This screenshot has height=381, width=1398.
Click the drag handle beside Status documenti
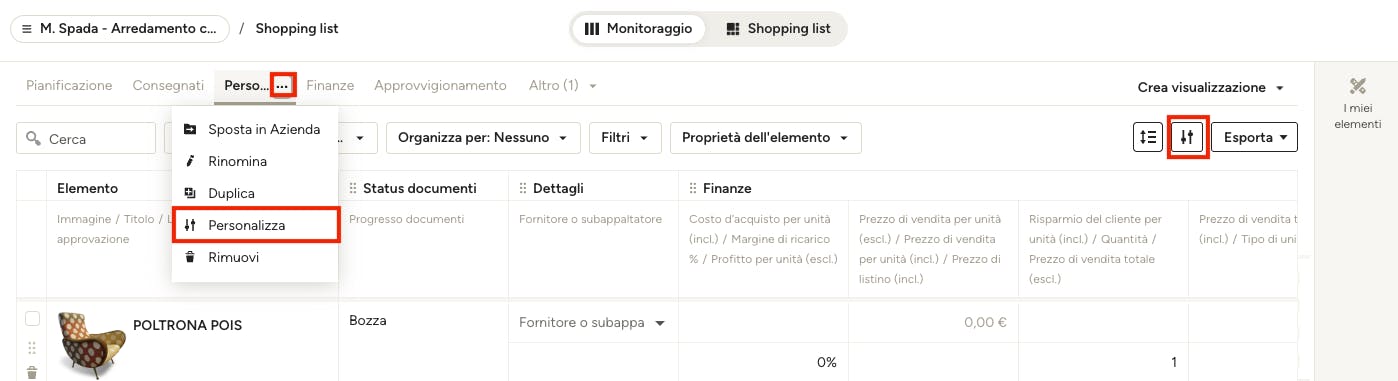tap(352, 188)
